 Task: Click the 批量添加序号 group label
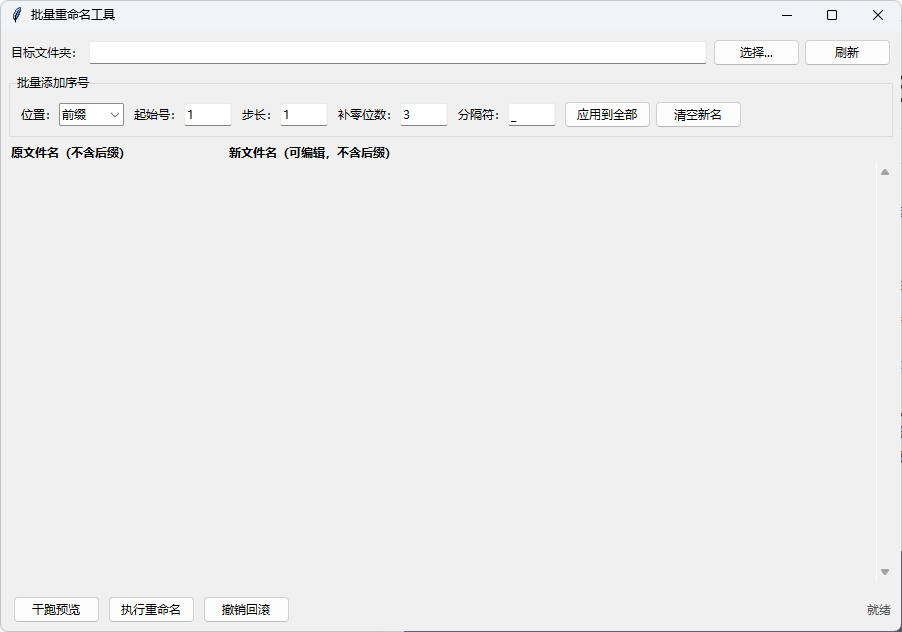[53, 83]
